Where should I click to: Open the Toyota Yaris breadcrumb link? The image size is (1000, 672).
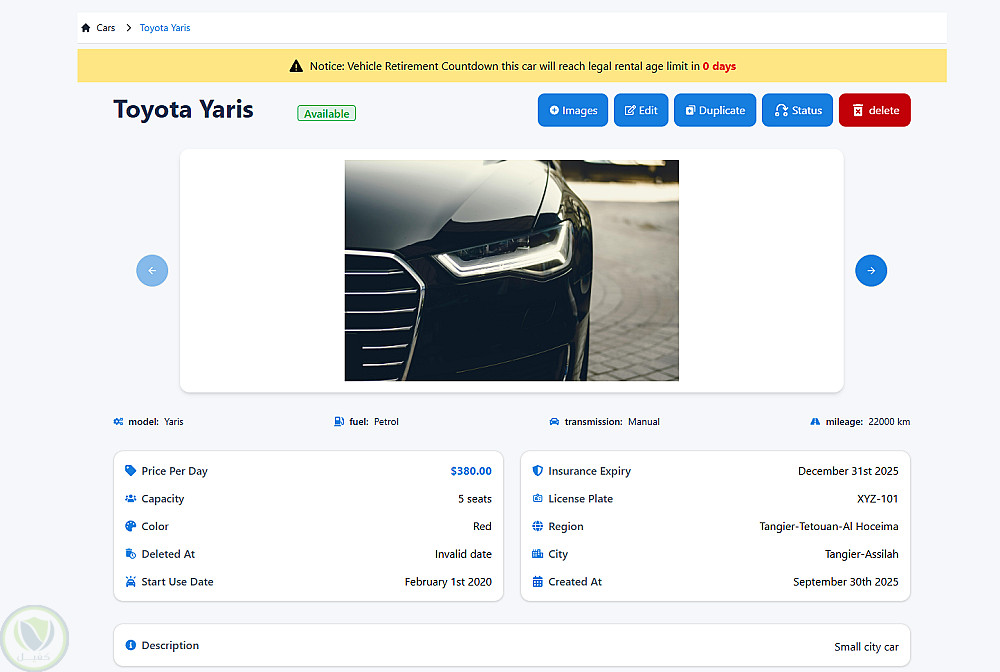pyautogui.click(x=165, y=28)
